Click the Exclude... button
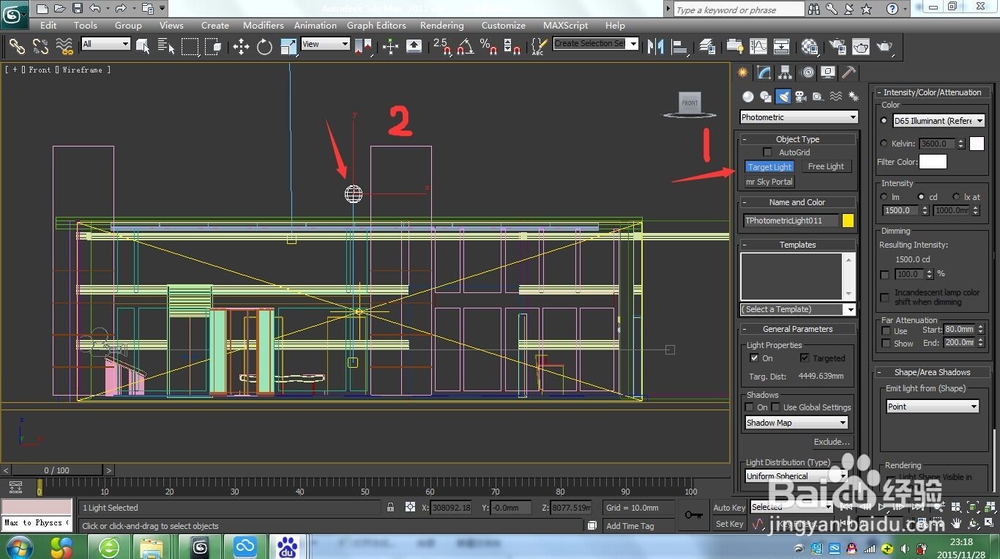Viewport: 1000px width, 559px height. [x=832, y=442]
